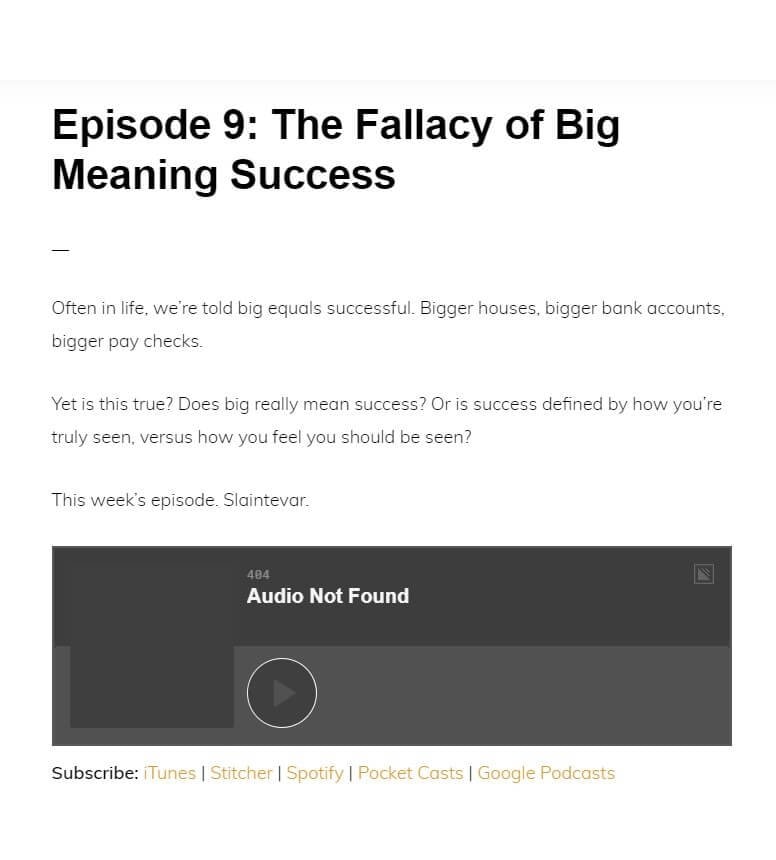Click the 'This week's episode. Slaintevar.' line
Image resolution: width=776 pixels, height=860 pixels.
click(x=180, y=500)
